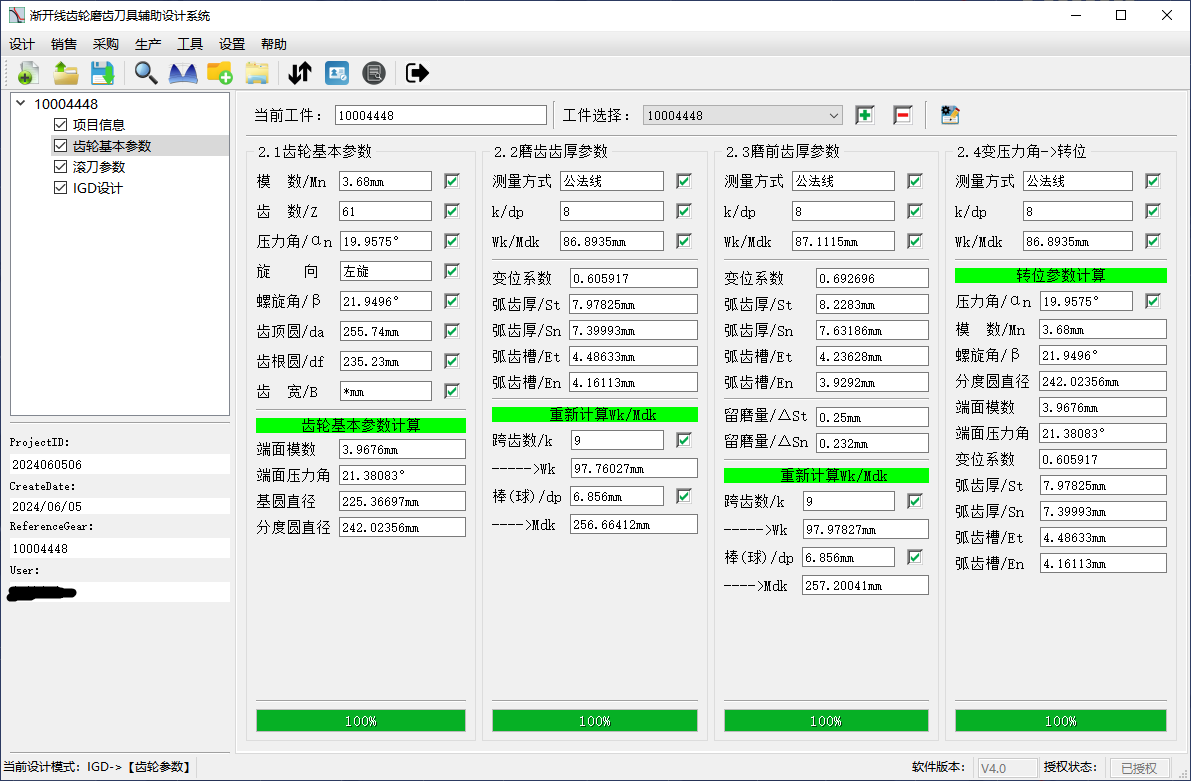The image size is (1191, 781).
Task: Open the 设计 menu
Action: (x=22, y=44)
